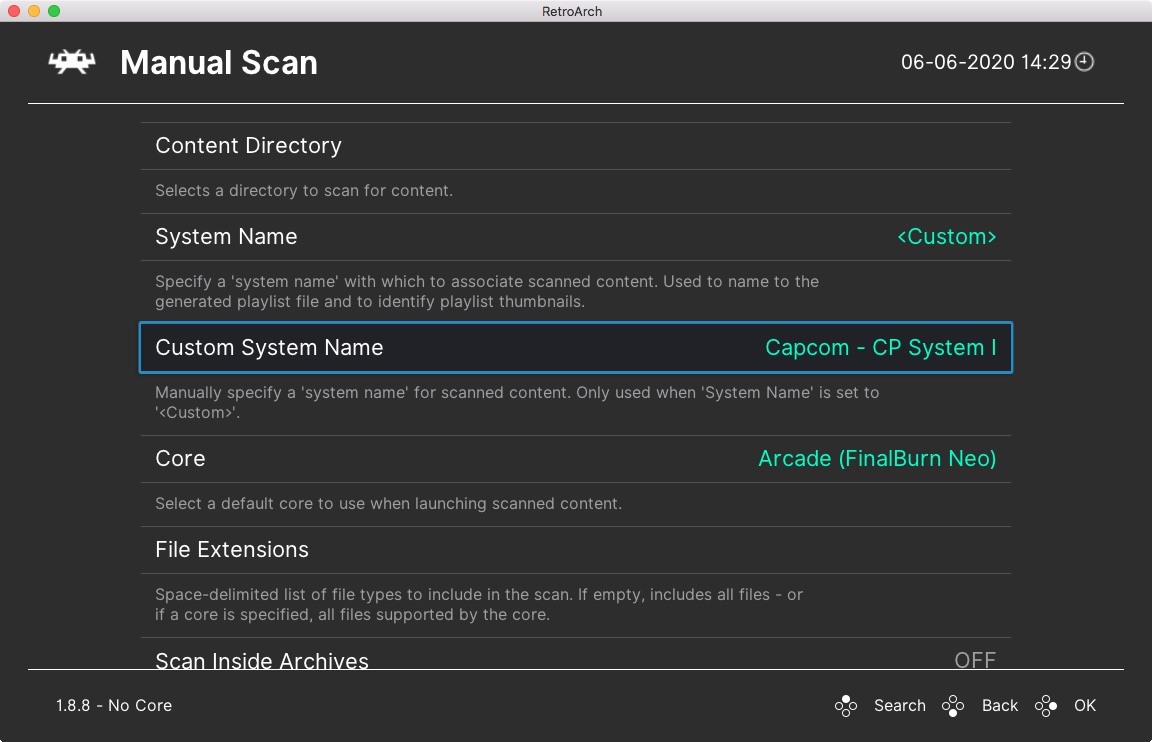This screenshot has height=742, width=1152.
Task: Click the Search gamepad button icon
Action: point(846,705)
